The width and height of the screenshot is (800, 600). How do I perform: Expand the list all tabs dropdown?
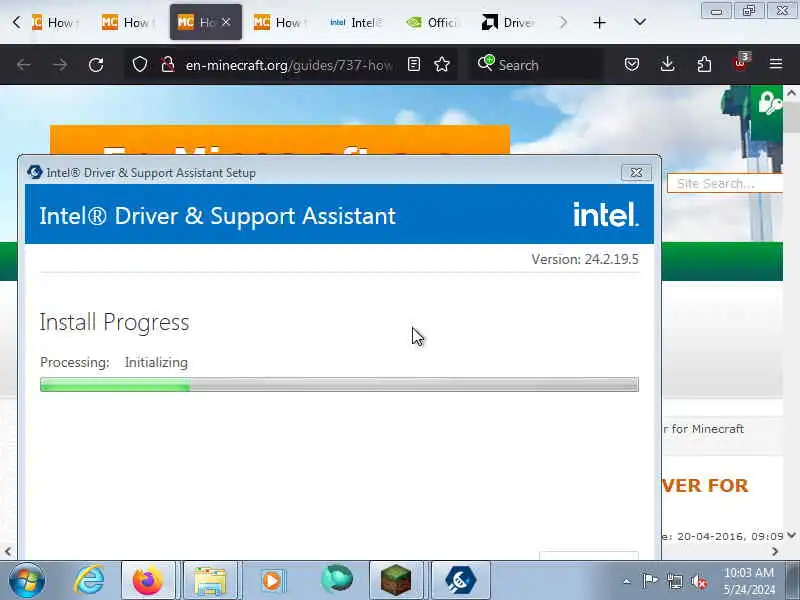pos(639,22)
